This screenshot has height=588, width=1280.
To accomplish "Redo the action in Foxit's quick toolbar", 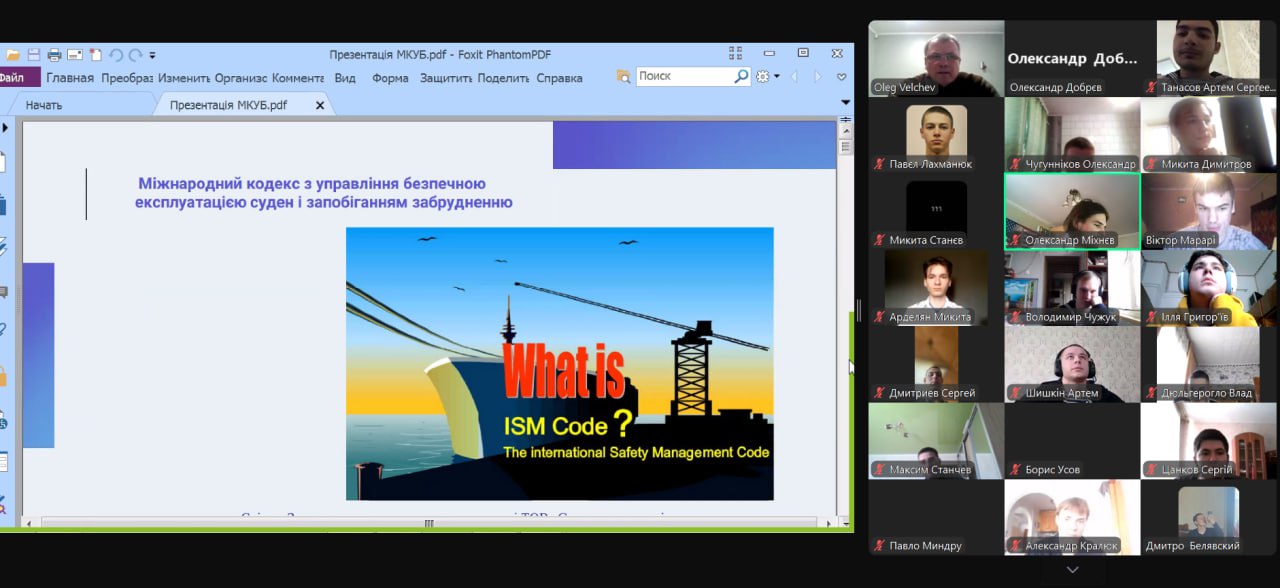I will point(135,55).
